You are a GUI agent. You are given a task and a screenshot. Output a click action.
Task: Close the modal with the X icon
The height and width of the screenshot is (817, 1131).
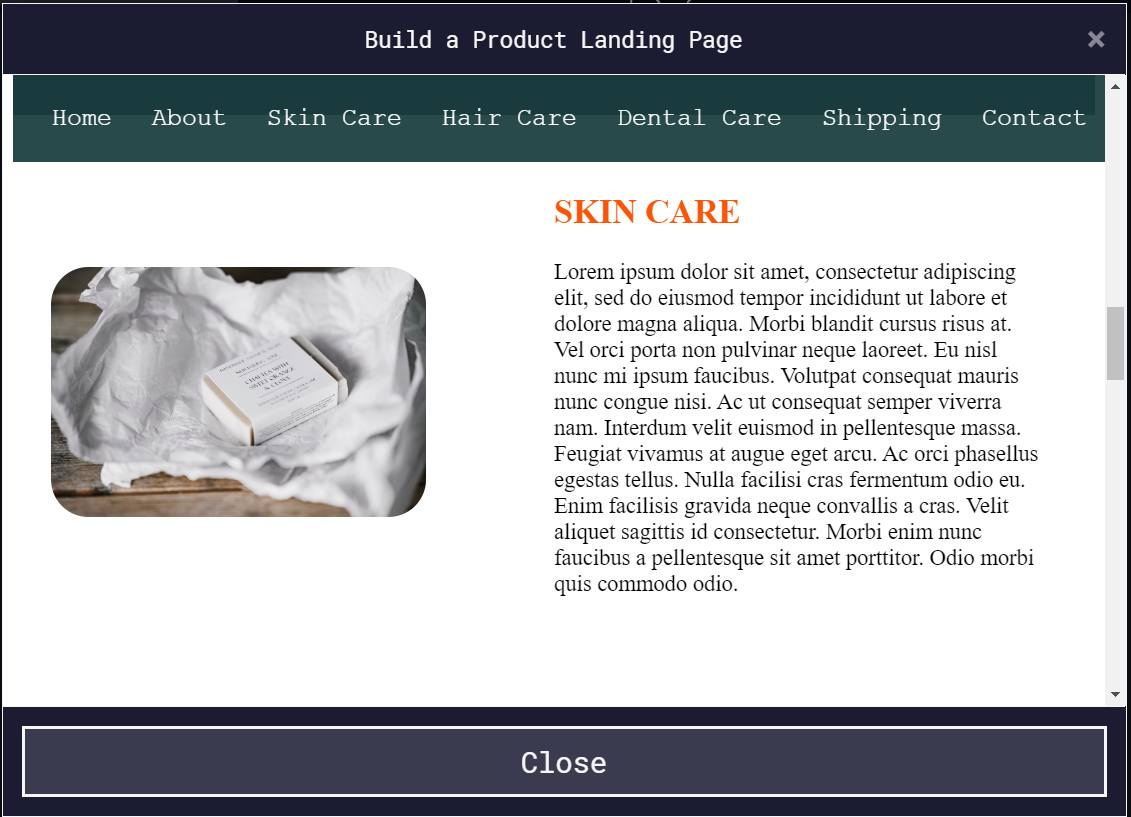click(1096, 40)
